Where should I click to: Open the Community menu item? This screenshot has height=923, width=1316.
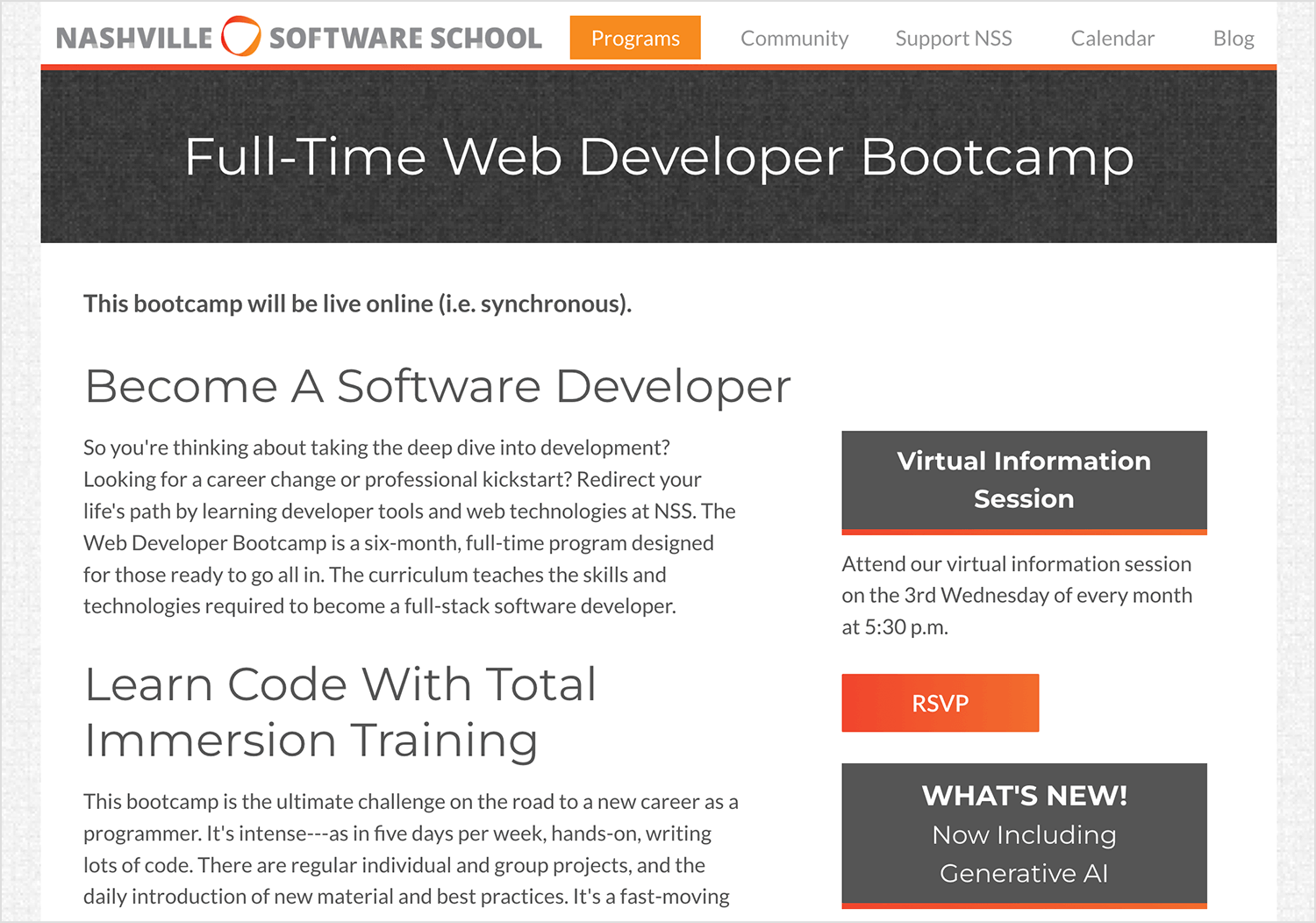coord(794,39)
